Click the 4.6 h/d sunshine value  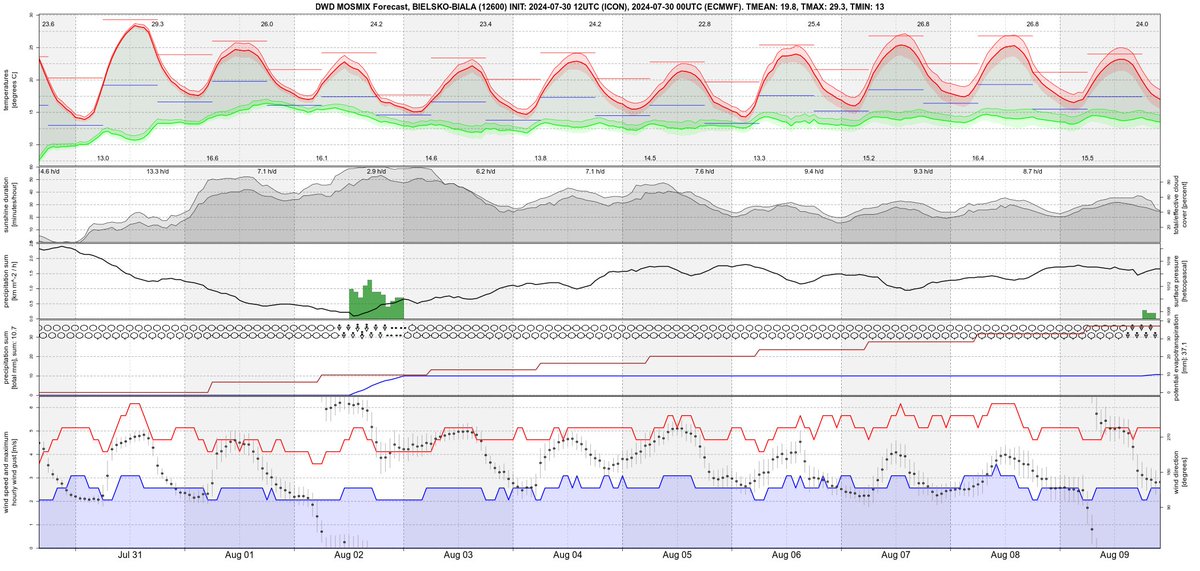[52, 172]
